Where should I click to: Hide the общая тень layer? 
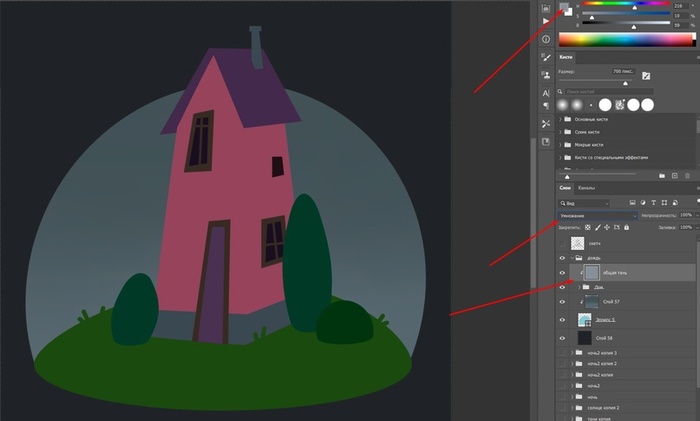[562, 273]
